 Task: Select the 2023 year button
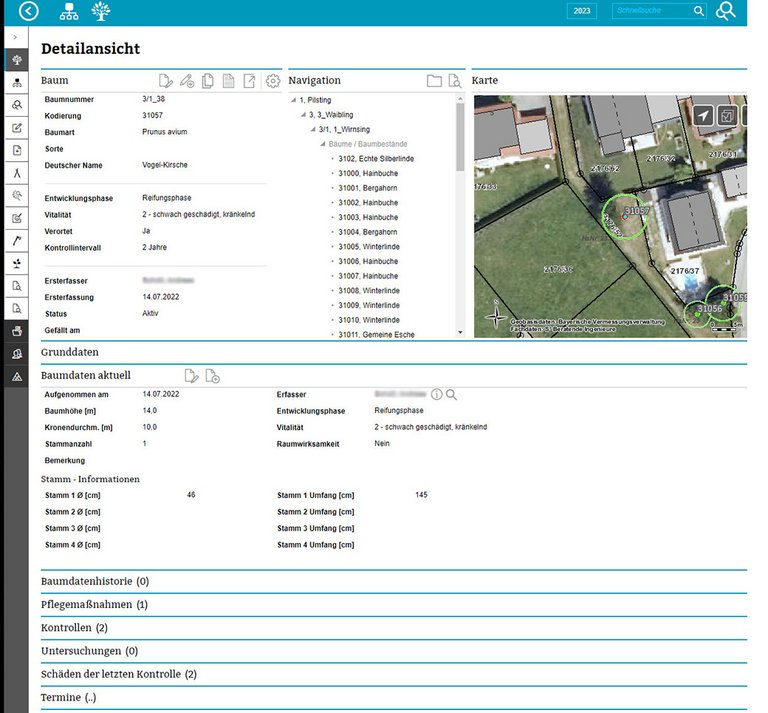581,11
